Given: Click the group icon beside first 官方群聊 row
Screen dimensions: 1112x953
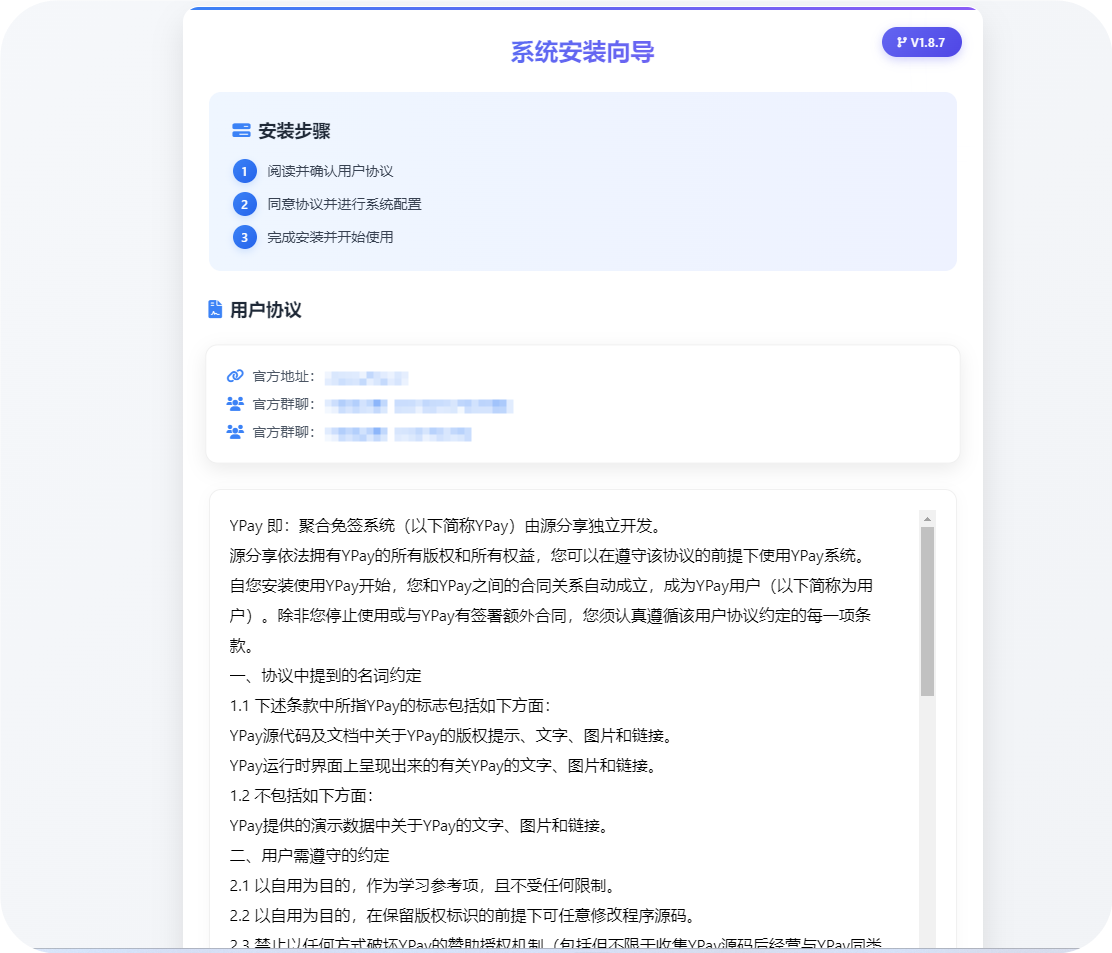Looking at the screenshot, I should [234, 404].
